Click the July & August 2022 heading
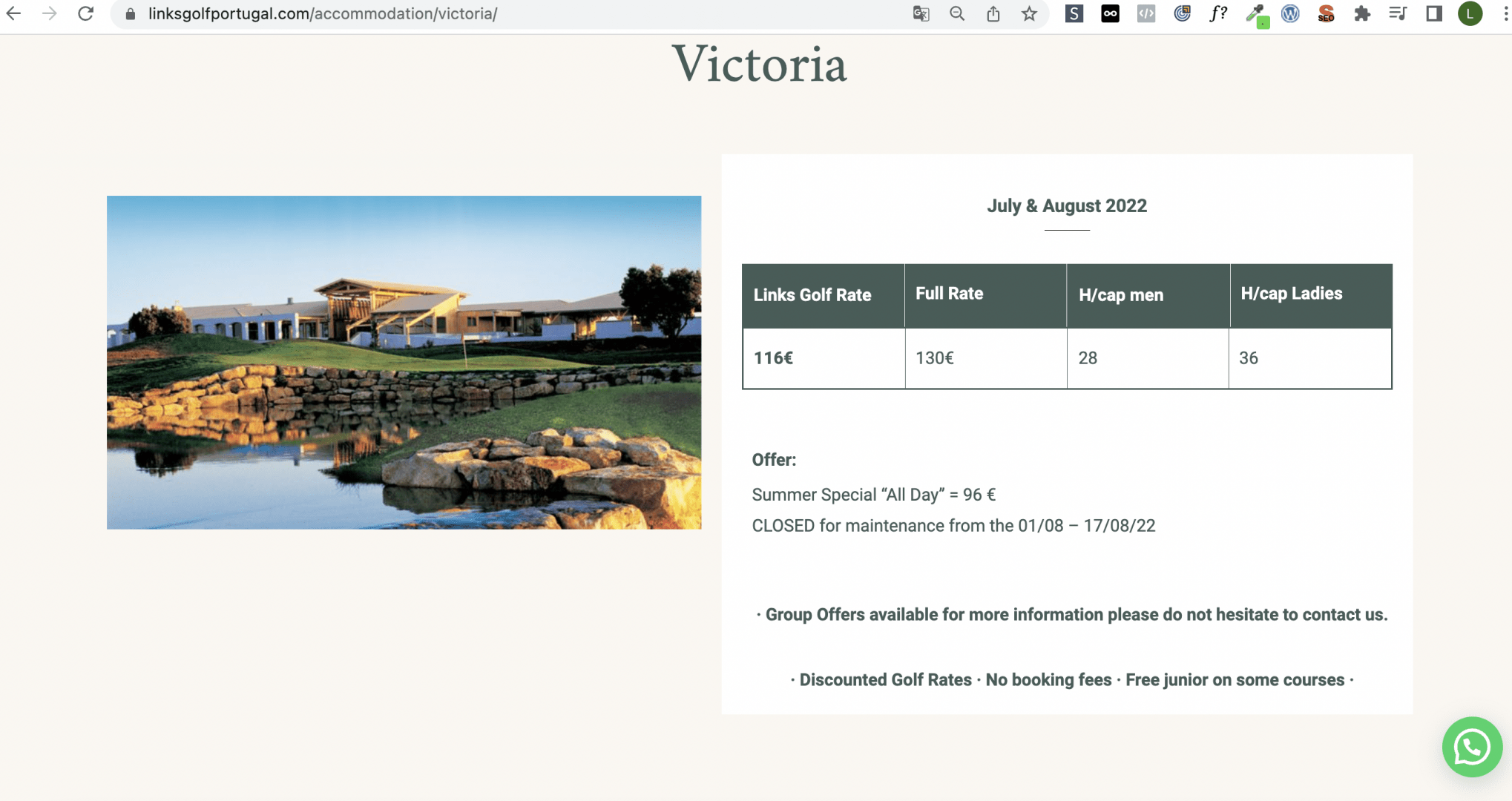The width and height of the screenshot is (1512, 801). (x=1067, y=206)
